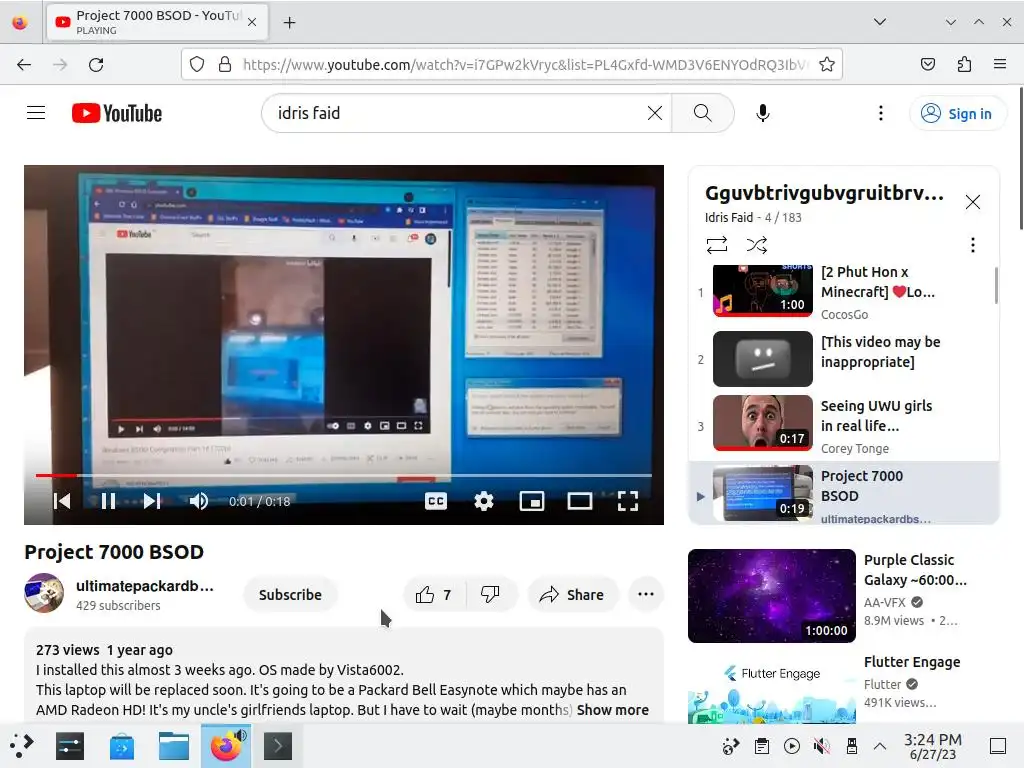Viewport: 1024px width, 768px height.
Task: Subscribe to ultimatepackardb channel
Action: click(x=290, y=594)
